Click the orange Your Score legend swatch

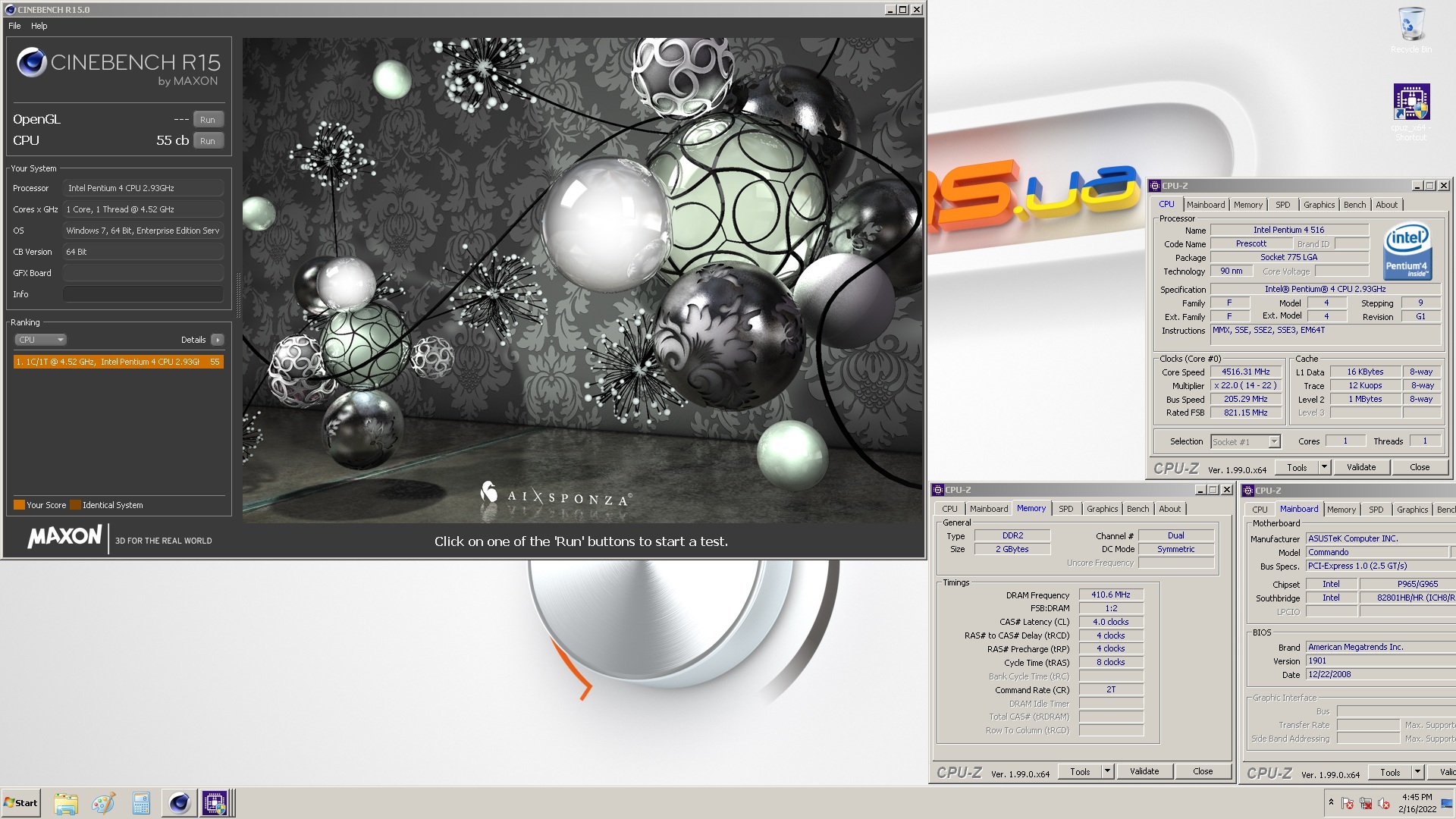(x=19, y=505)
